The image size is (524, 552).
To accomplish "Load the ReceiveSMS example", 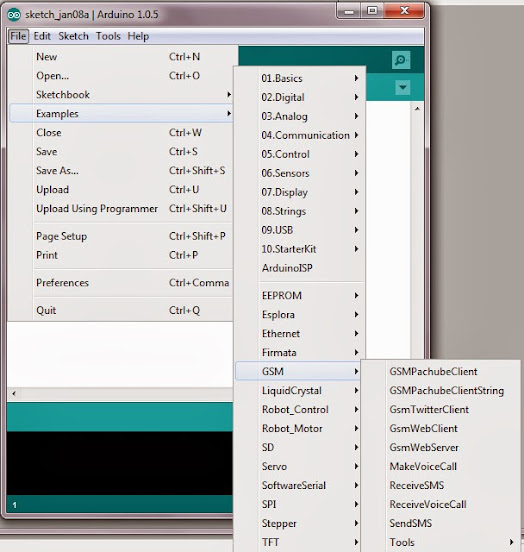I will [440, 486].
